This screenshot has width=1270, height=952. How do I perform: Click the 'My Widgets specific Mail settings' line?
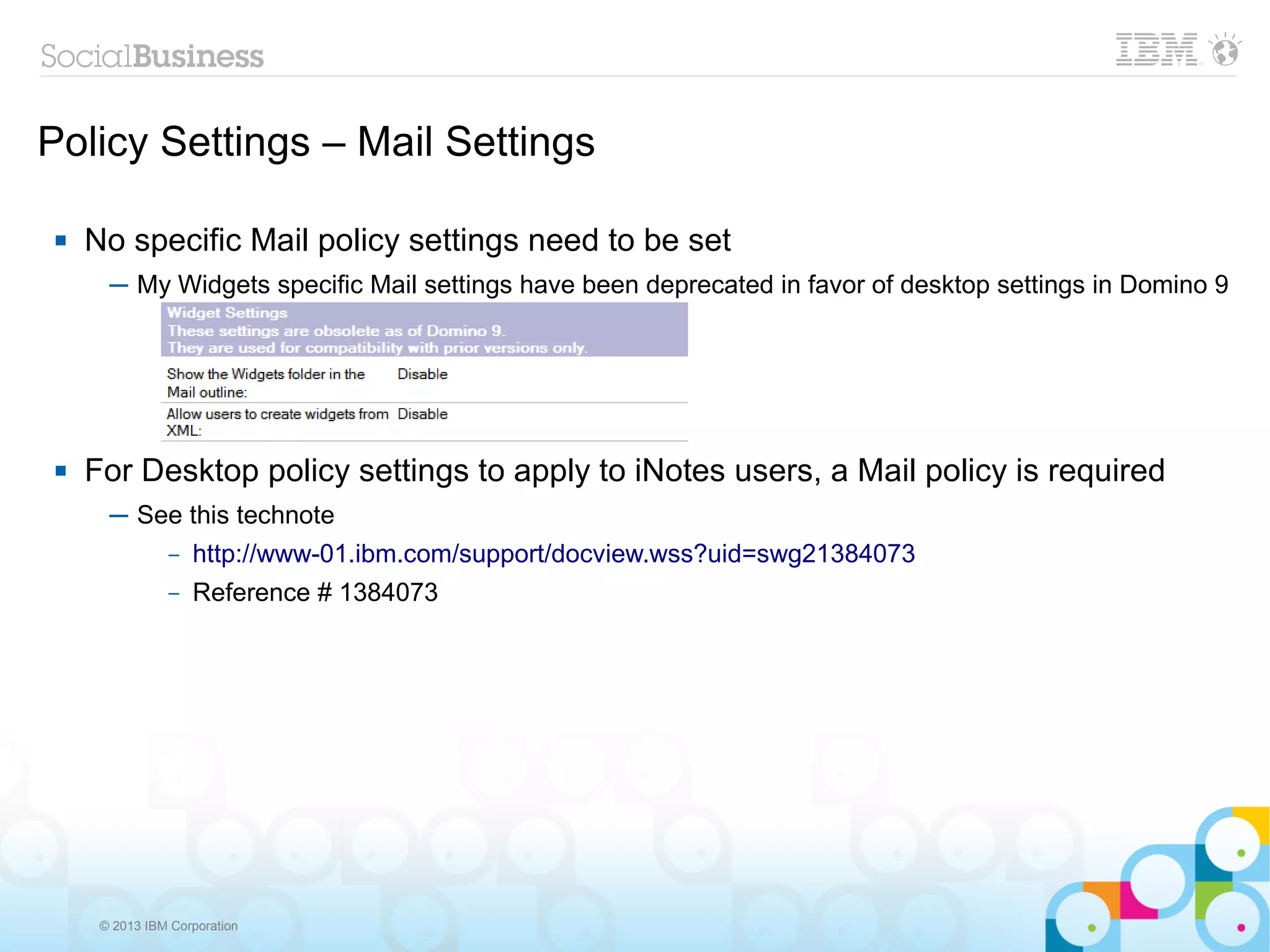(682, 285)
